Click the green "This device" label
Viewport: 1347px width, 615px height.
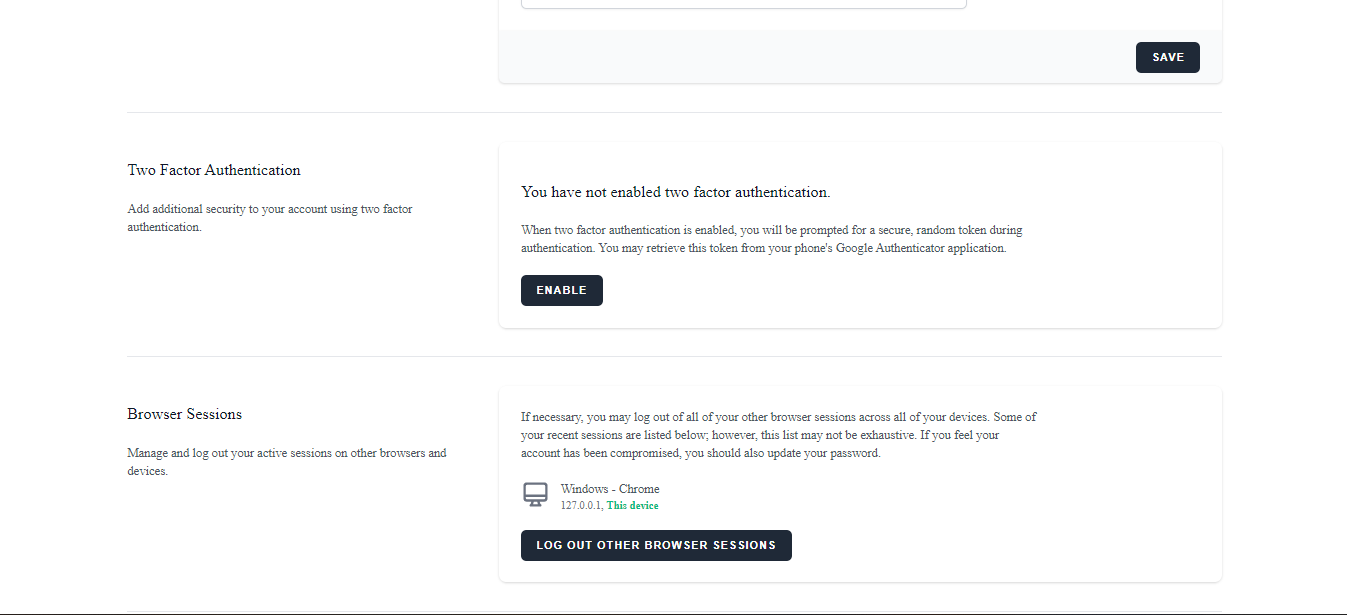tap(633, 506)
